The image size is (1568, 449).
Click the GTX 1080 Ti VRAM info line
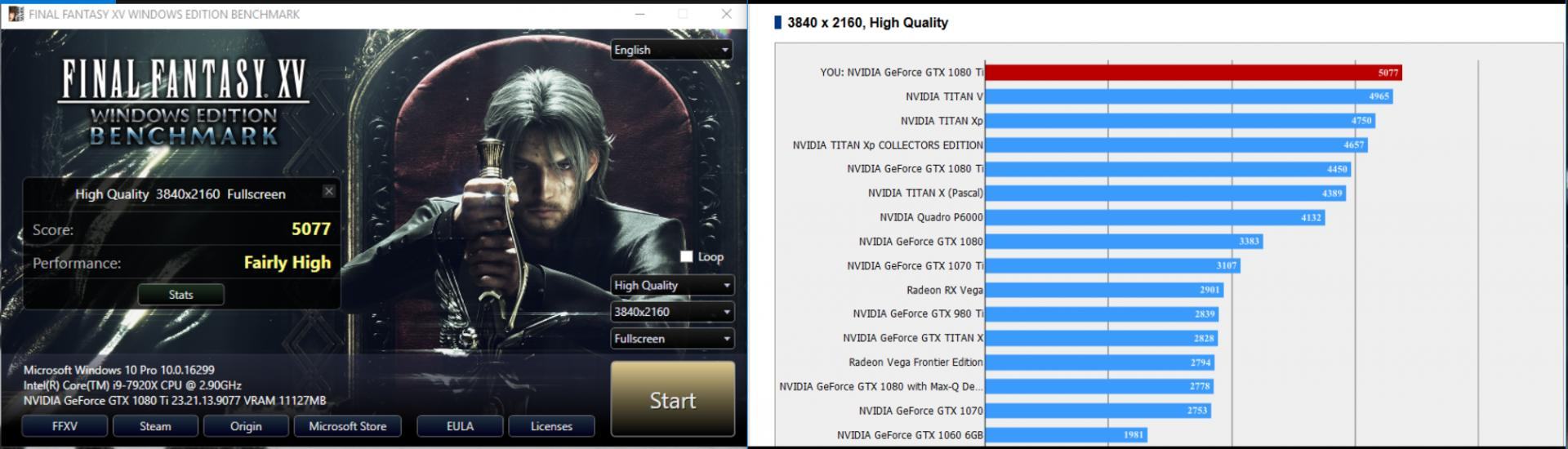(175, 400)
